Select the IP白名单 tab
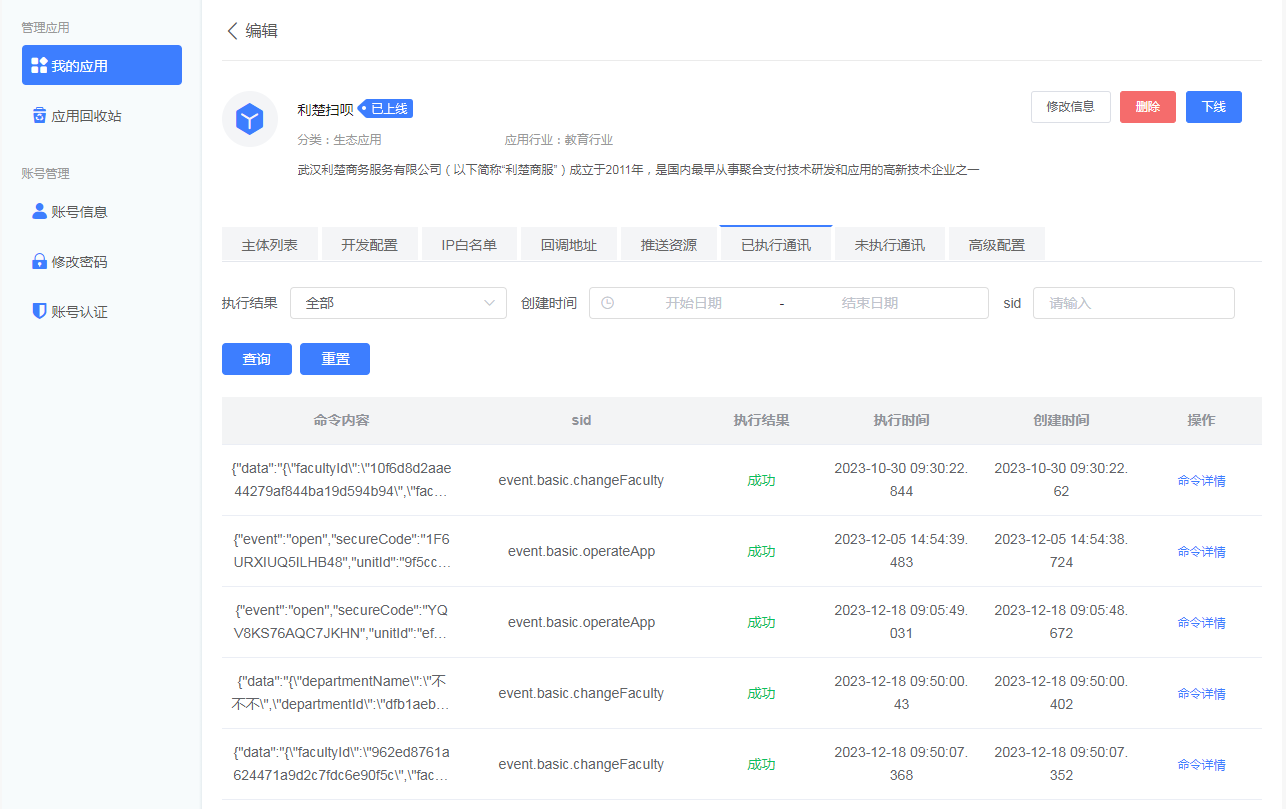Viewport: 1286px width, 809px height. (x=469, y=243)
